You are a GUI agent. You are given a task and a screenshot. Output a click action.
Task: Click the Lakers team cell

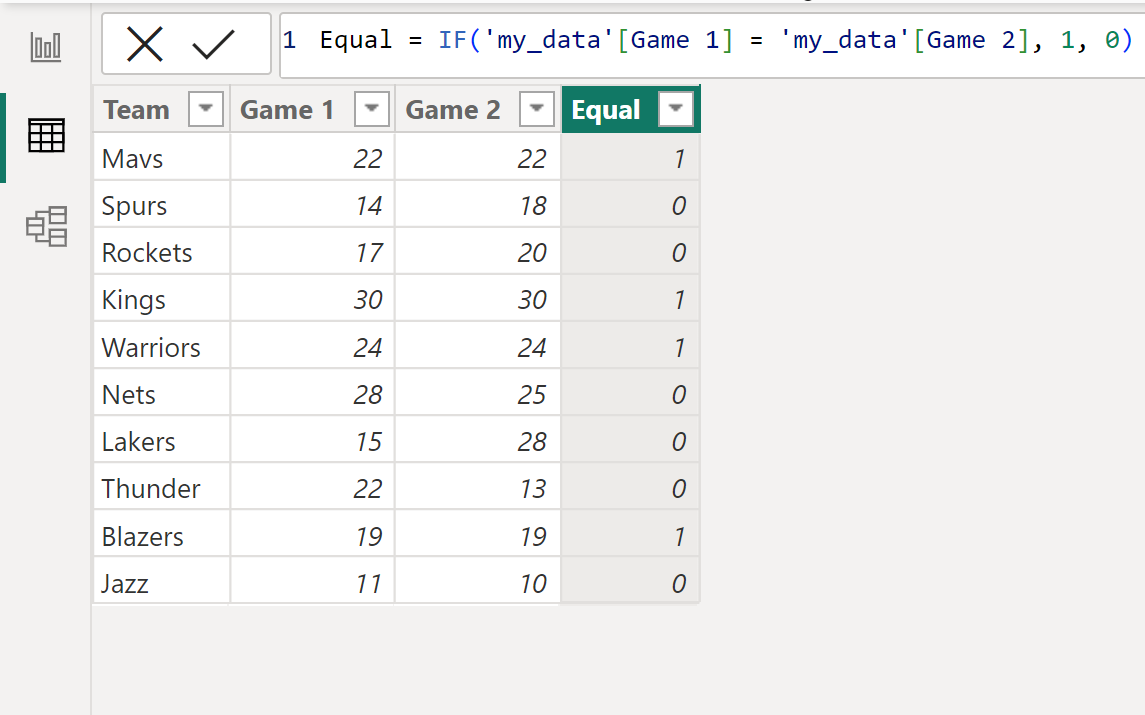click(x=161, y=441)
